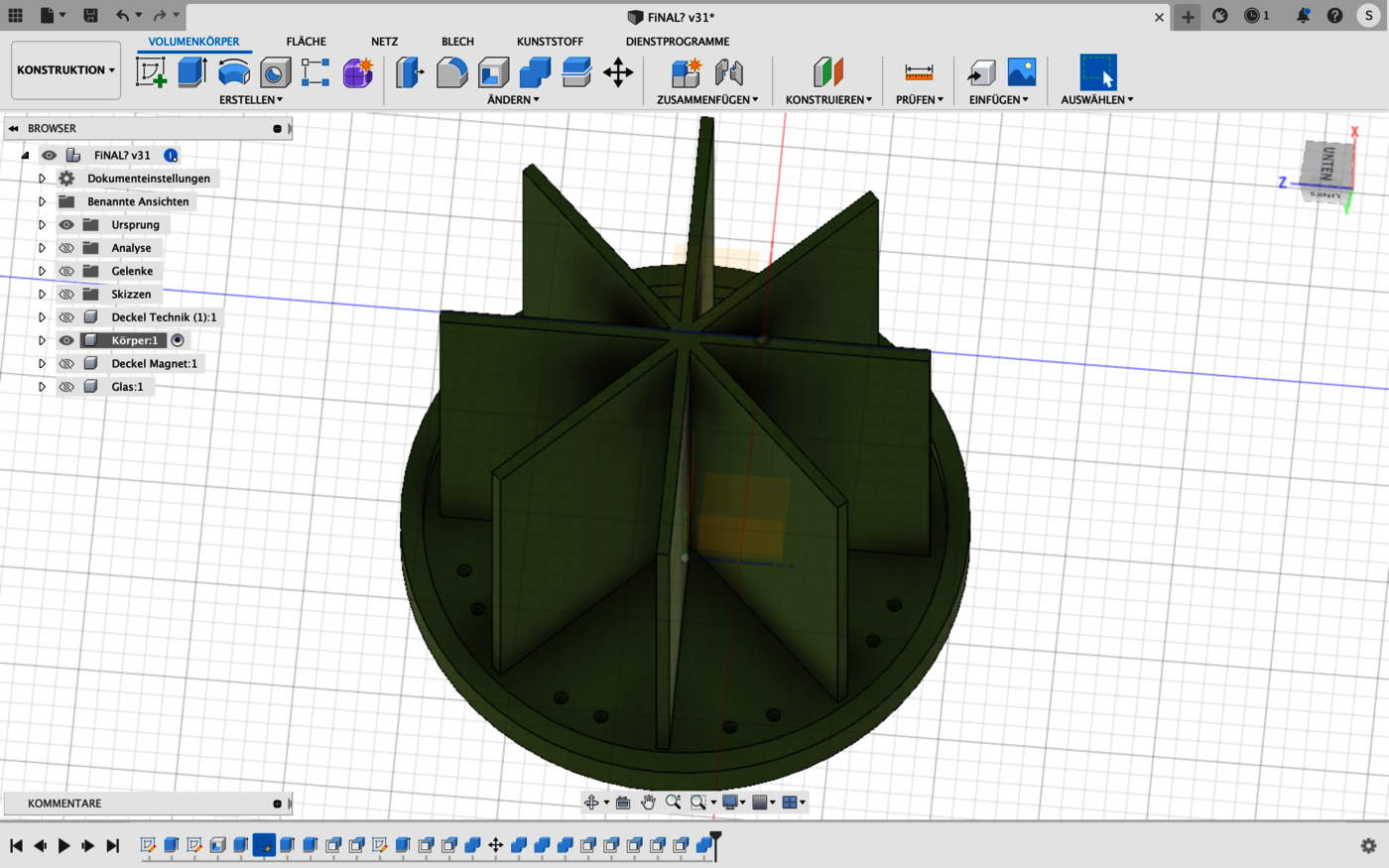The width and height of the screenshot is (1389, 868).
Task: Create a New Component
Action: pyautogui.click(x=686, y=72)
